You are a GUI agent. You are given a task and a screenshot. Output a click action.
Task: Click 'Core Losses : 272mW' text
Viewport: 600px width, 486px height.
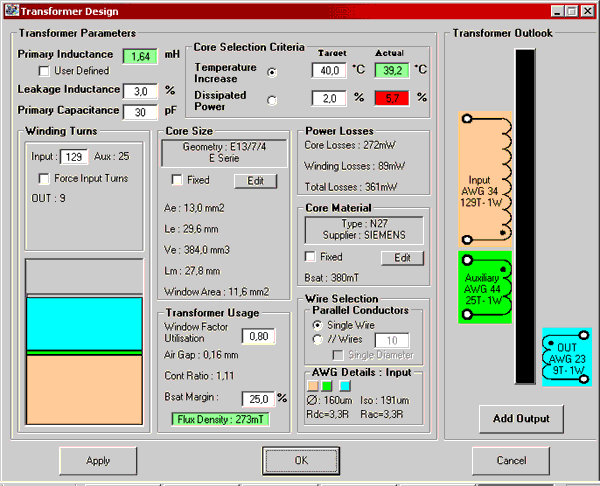click(350, 145)
